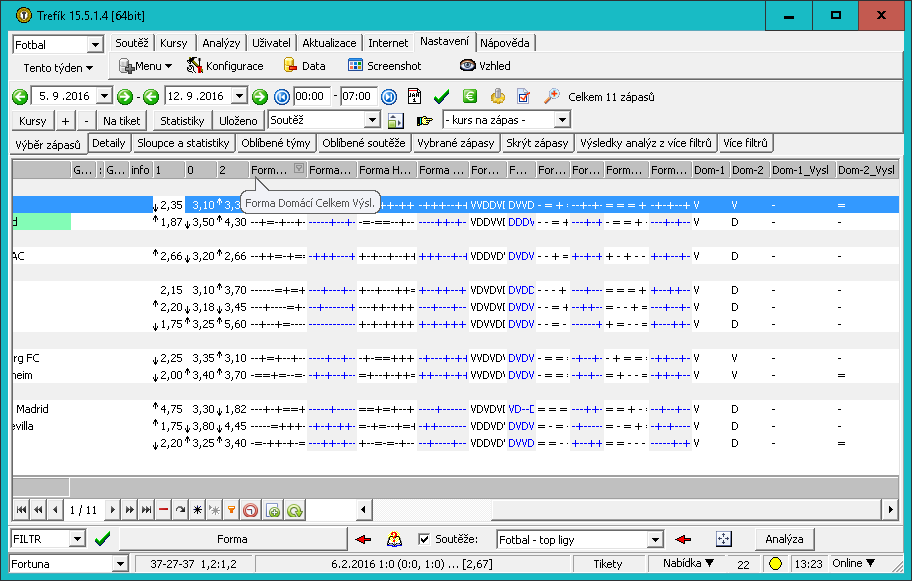912x581 pixels.
Task: Click the Statistiky button
Action: tap(182, 121)
